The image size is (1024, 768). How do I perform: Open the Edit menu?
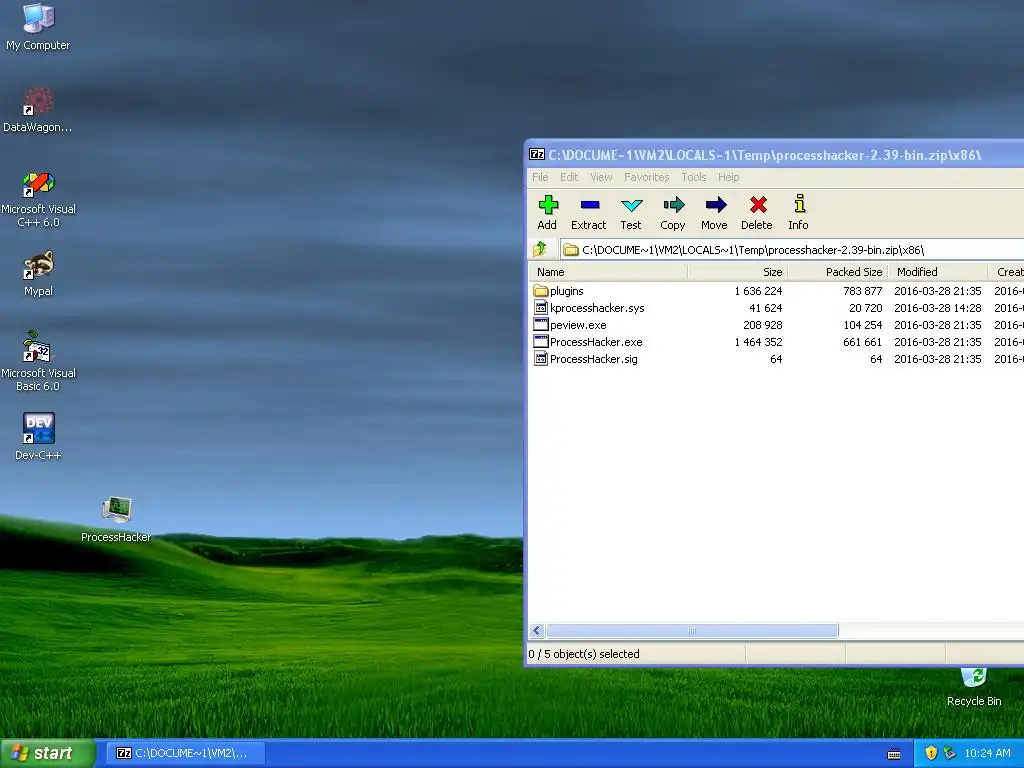coord(569,177)
